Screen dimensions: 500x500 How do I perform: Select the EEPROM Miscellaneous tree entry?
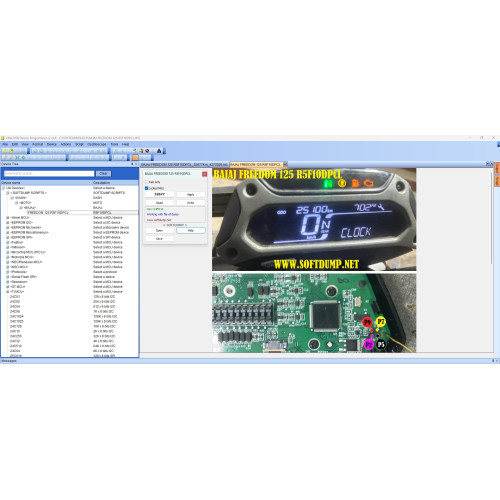(x=29, y=232)
